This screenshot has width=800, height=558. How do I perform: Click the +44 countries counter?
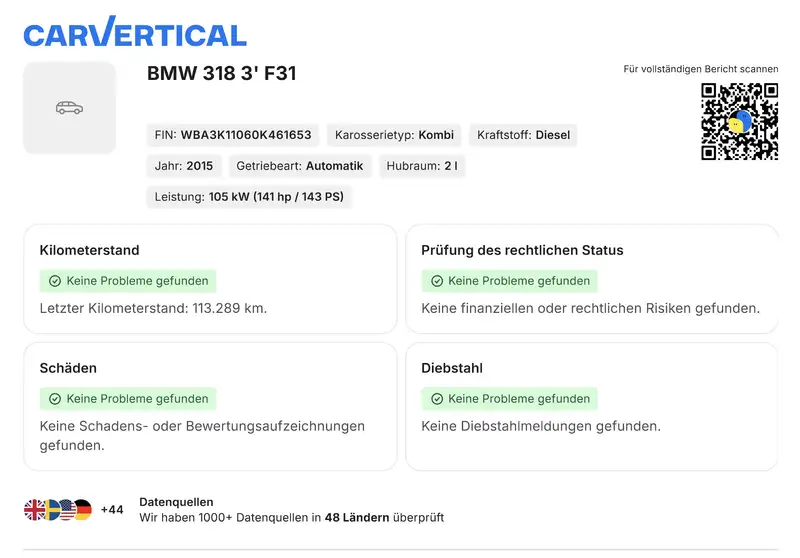coord(112,510)
